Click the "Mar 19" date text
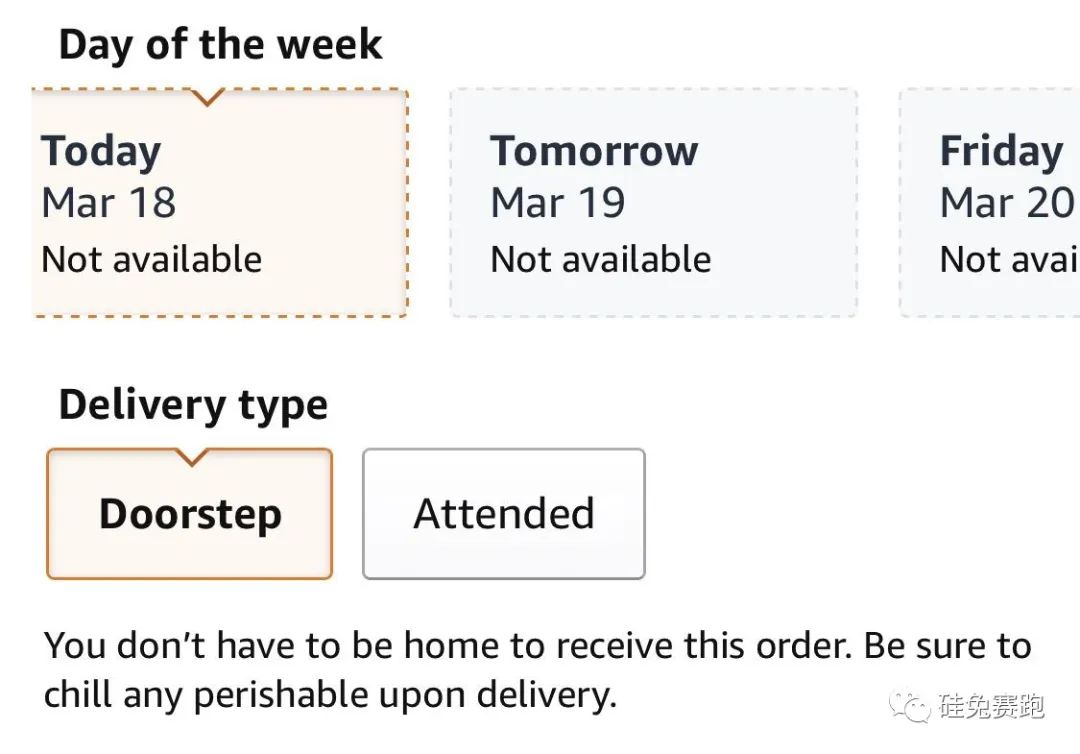The width and height of the screenshot is (1080, 754). (557, 203)
